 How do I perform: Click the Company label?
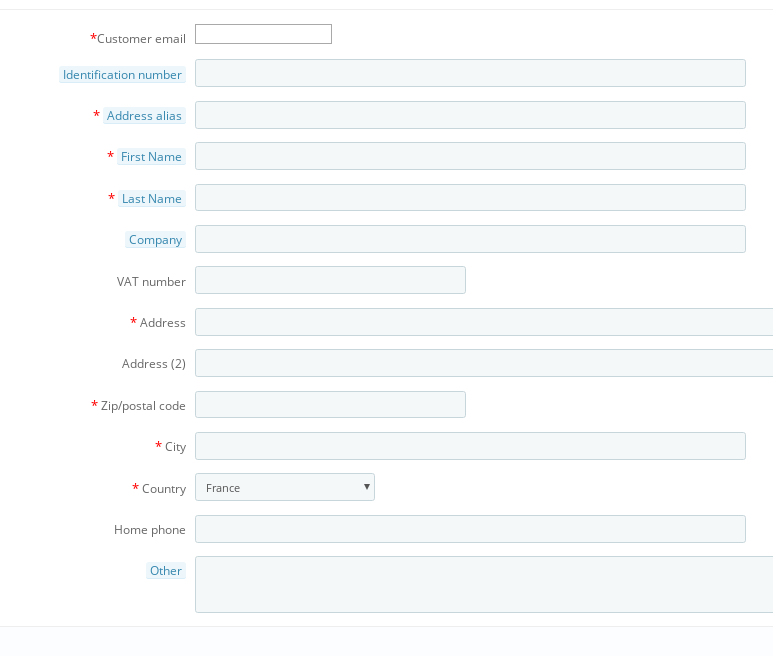pos(155,240)
